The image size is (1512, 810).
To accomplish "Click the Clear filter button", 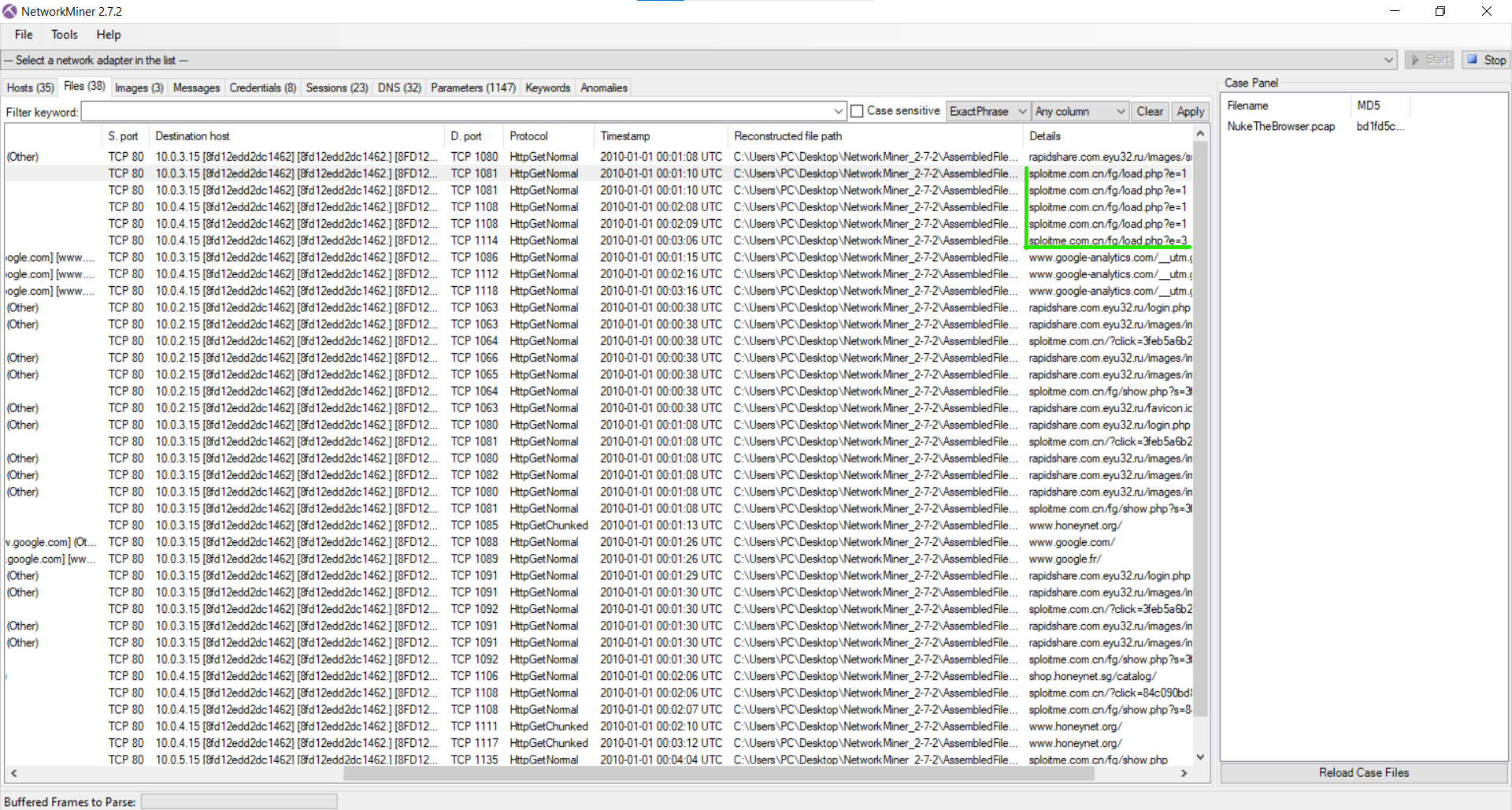I will [x=1150, y=111].
